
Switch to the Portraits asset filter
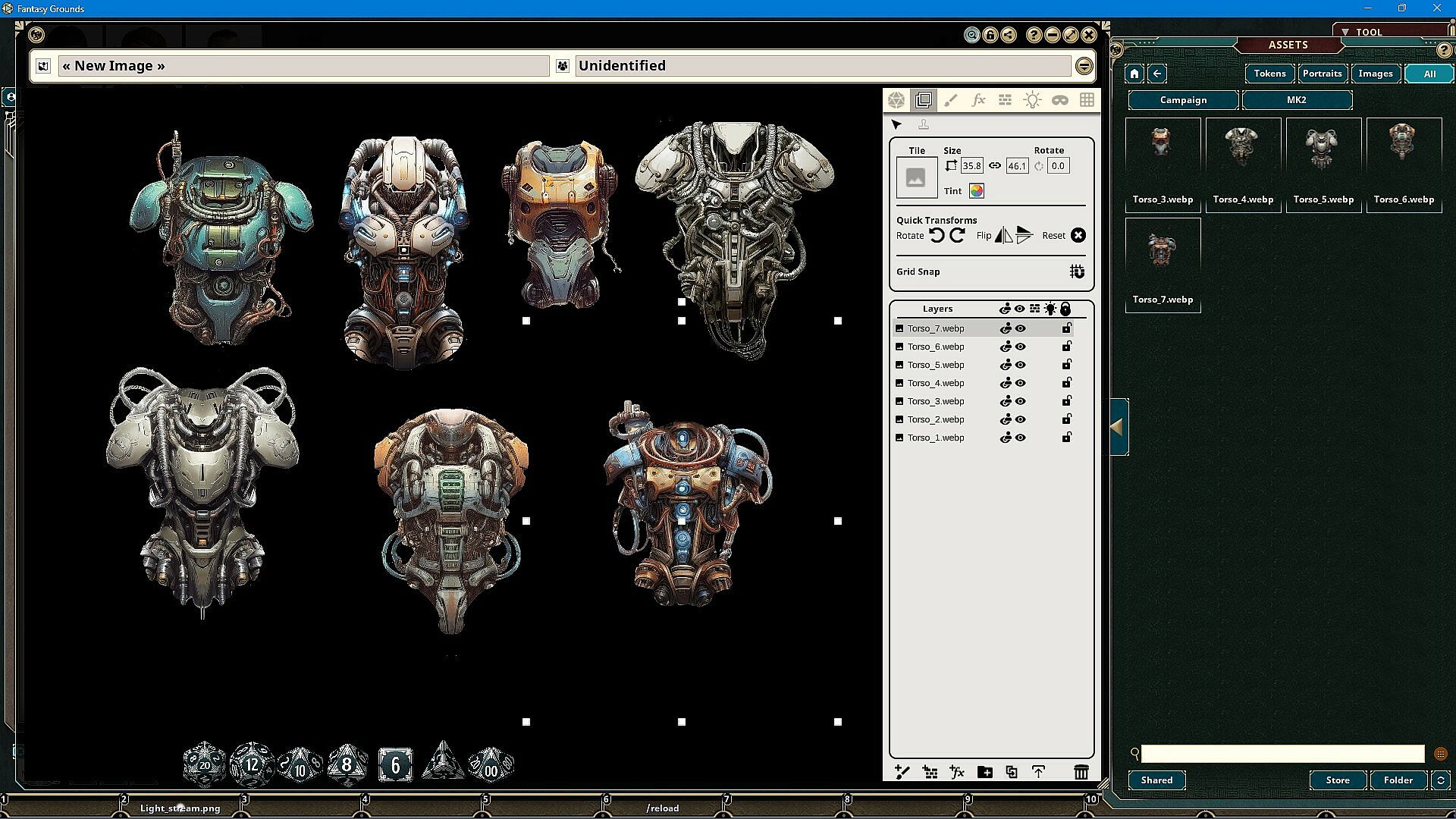[x=1322, y=74]
